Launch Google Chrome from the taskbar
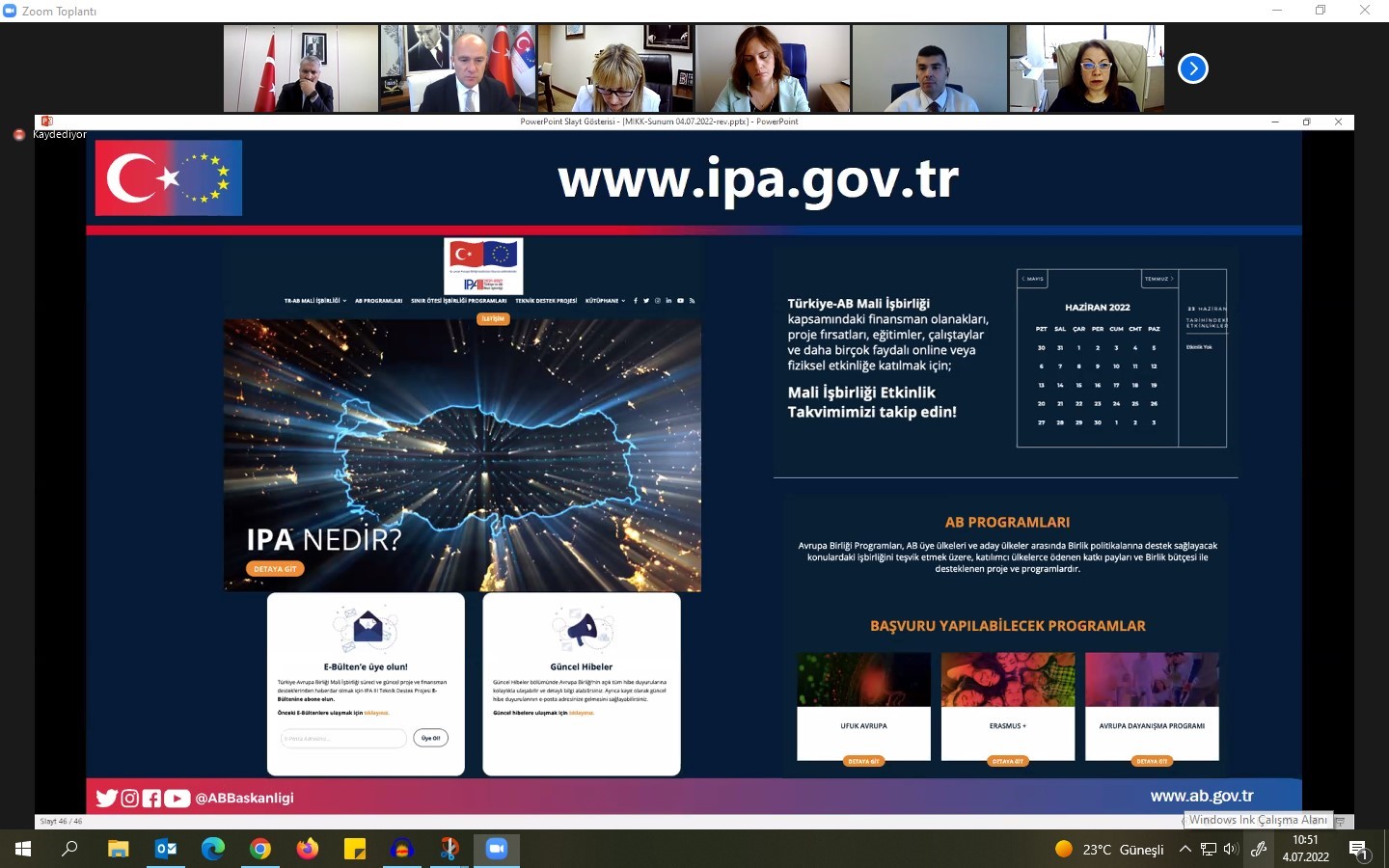1389x868 pixels. [260, 849]
